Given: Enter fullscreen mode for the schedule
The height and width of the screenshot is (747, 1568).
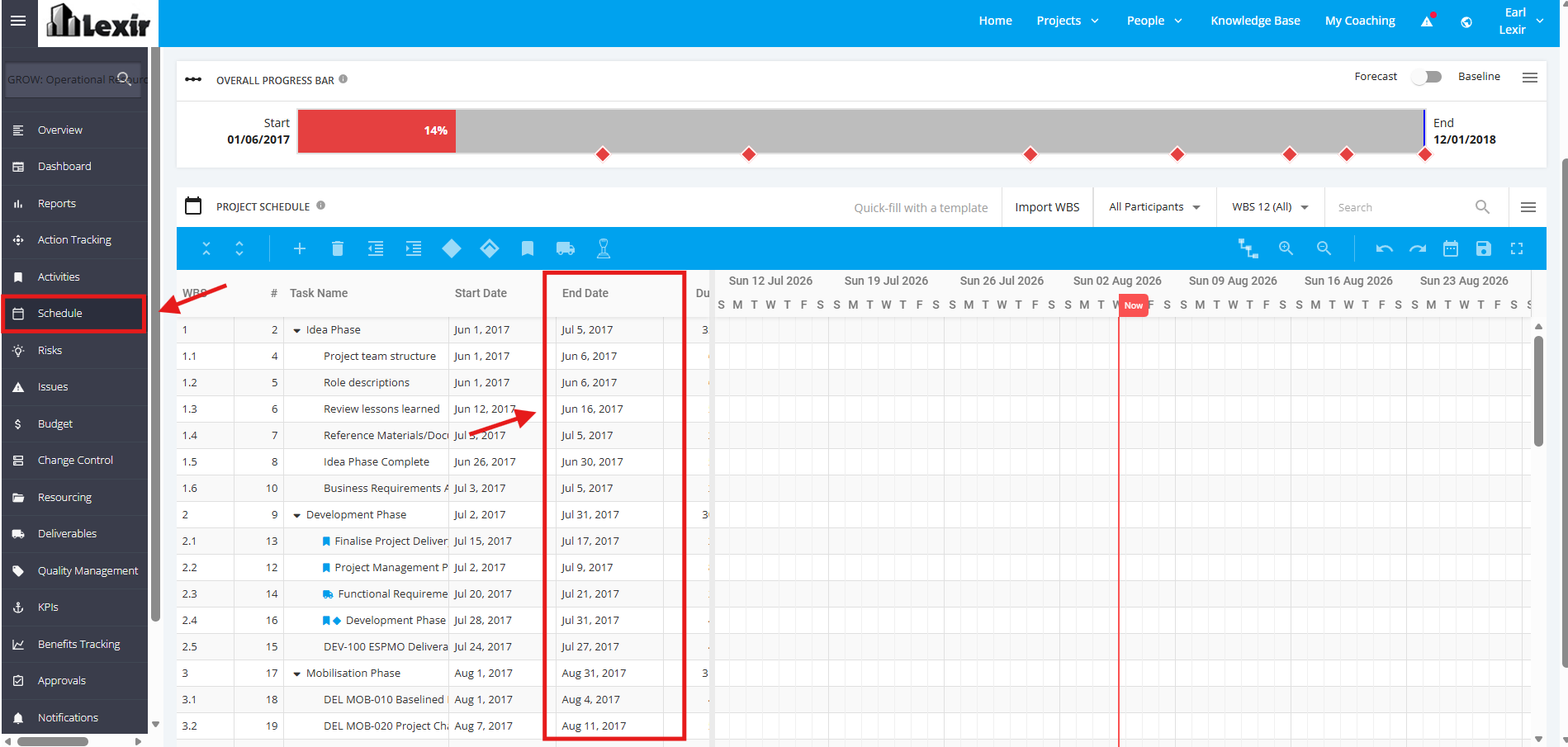Looking at the screenshot, I should [x=1517, y=248].
